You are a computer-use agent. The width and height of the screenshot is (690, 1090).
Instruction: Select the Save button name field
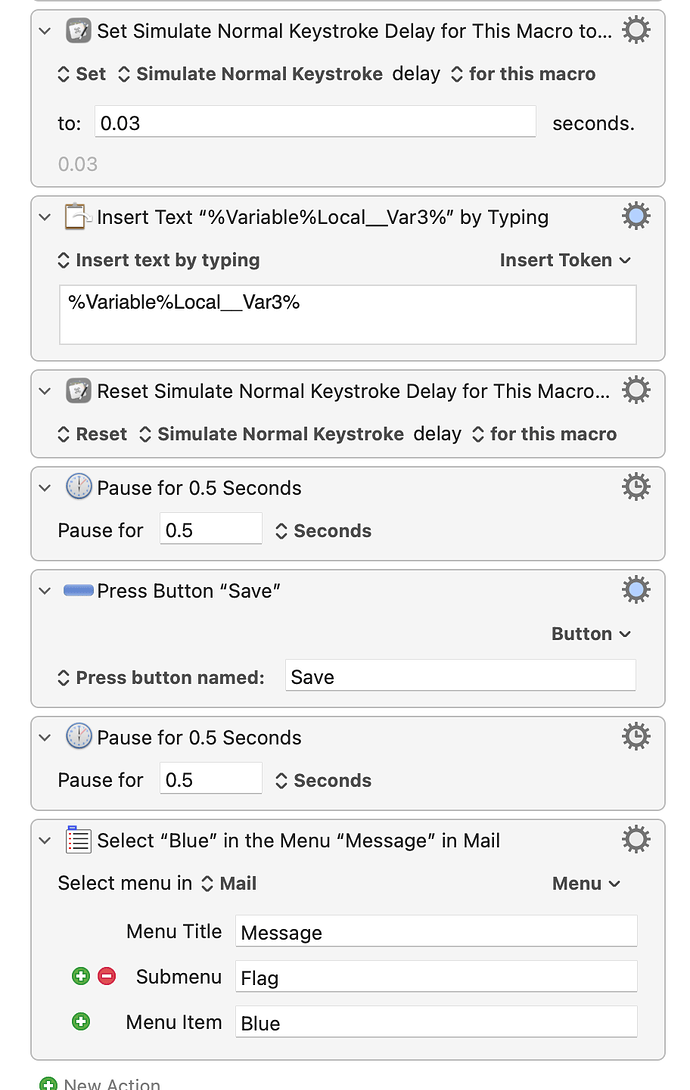coord(460,676)
